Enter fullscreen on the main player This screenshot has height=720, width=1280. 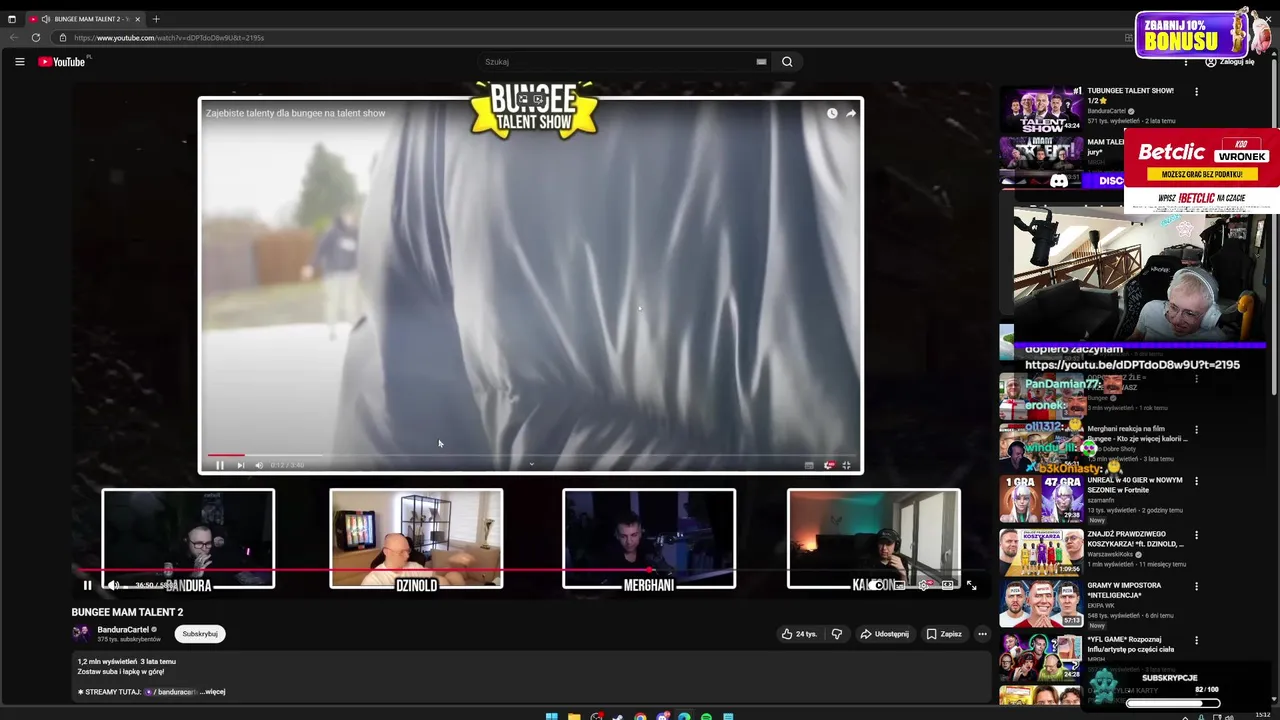[971, 586]
